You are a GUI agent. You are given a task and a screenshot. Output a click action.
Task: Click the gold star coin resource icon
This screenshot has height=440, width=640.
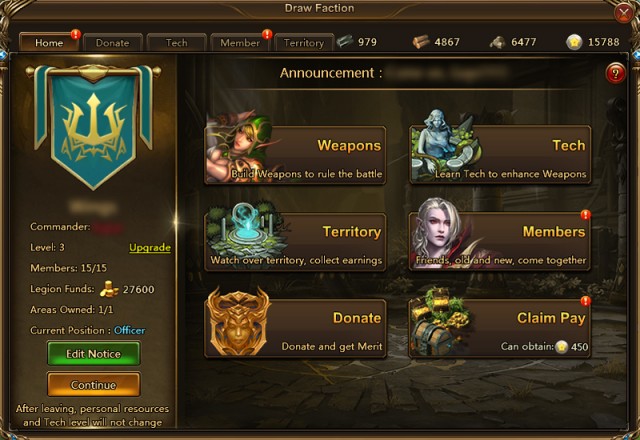tap(574, 42)
